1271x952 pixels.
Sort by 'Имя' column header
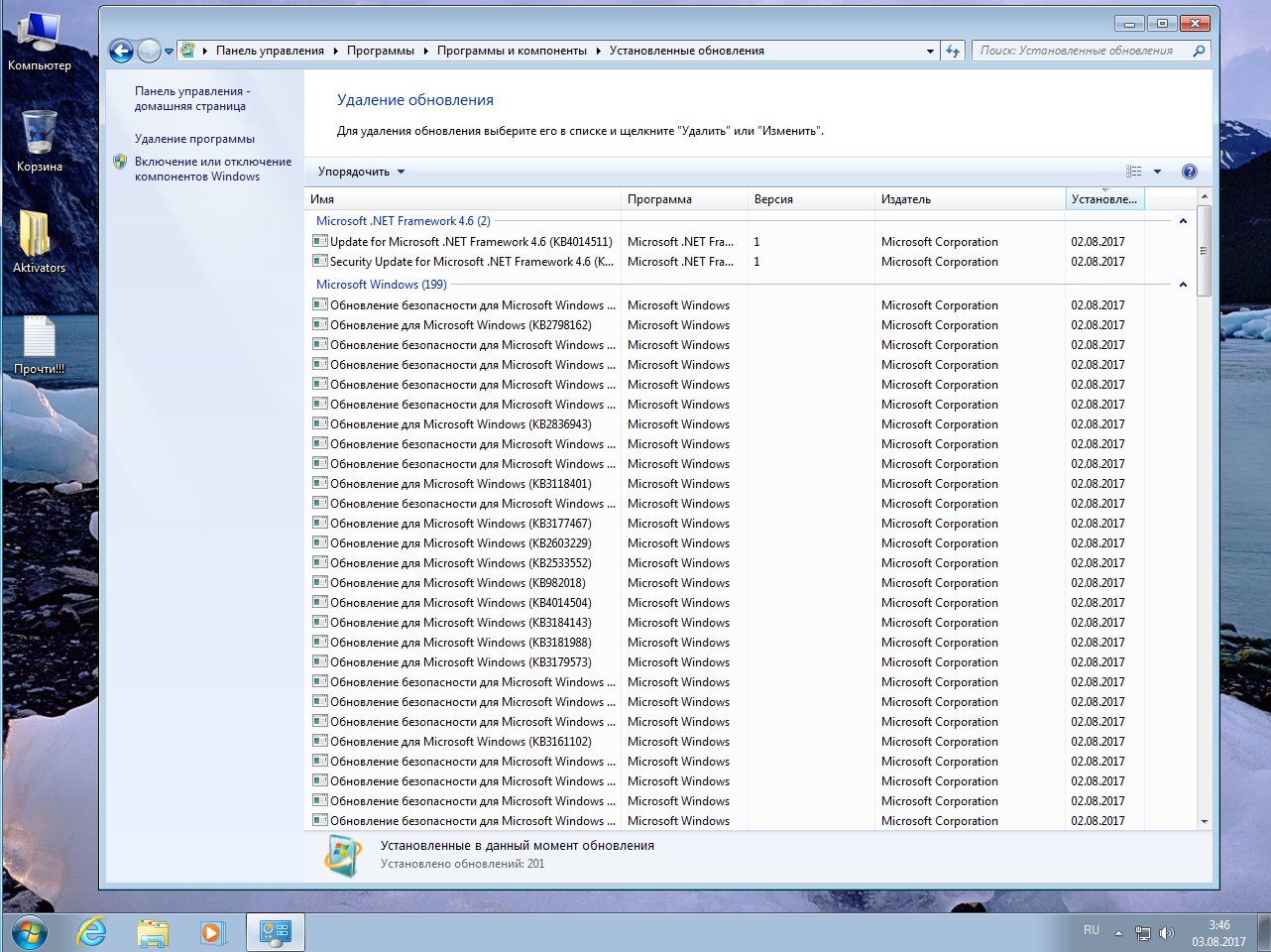pyautogui.click(x=463, y=199)
